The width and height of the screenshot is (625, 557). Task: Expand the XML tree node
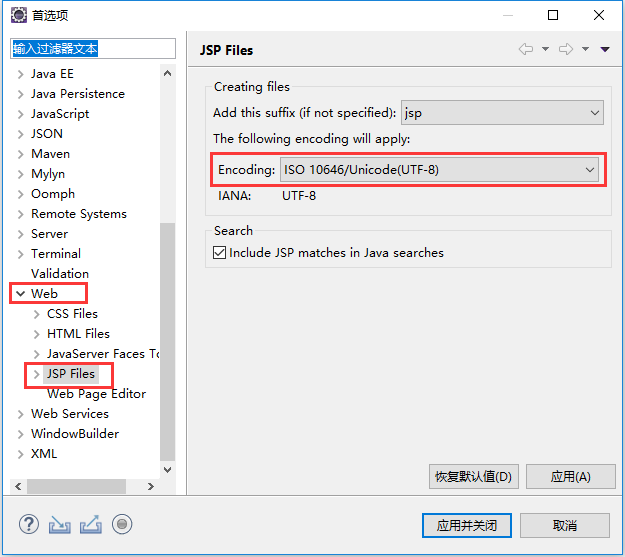21,454
